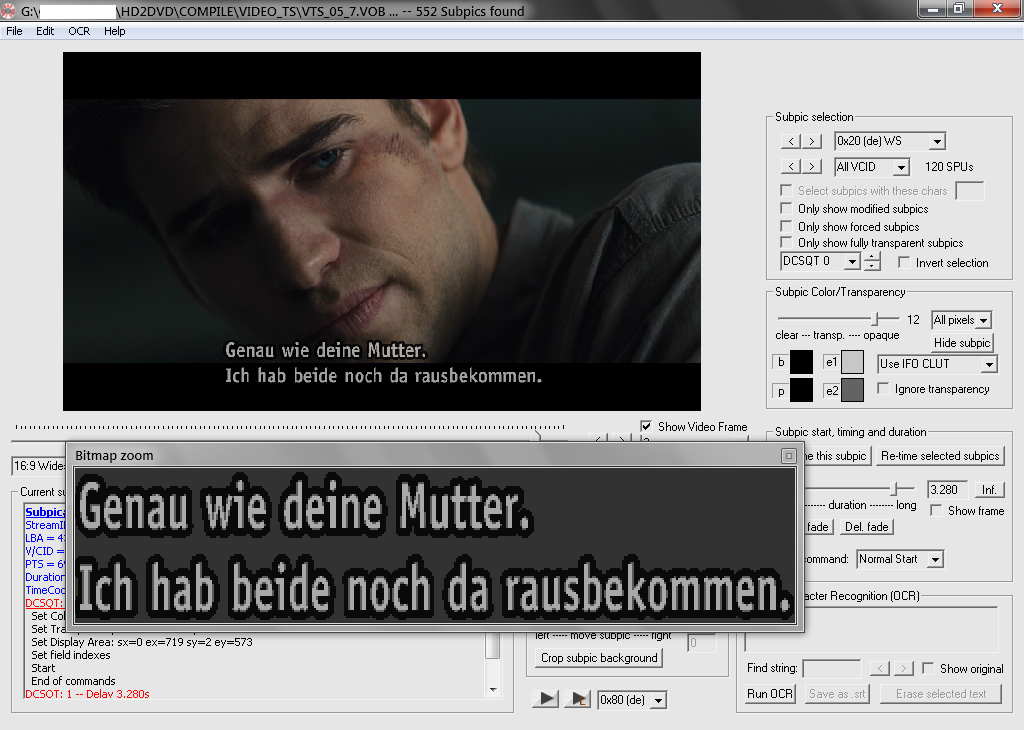Screen dimensions: 1024x730
Task: Click the b color label button
Action: coord(780,362)
